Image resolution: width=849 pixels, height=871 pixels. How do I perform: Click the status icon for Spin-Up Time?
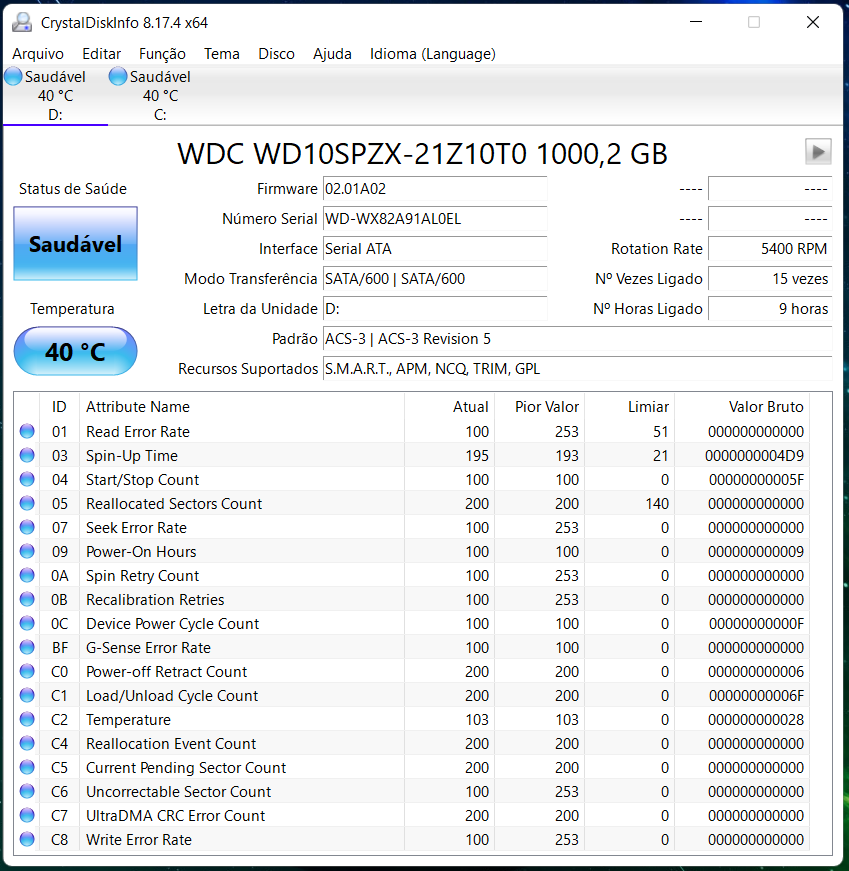pyautogui.click(x=27, y=455)
